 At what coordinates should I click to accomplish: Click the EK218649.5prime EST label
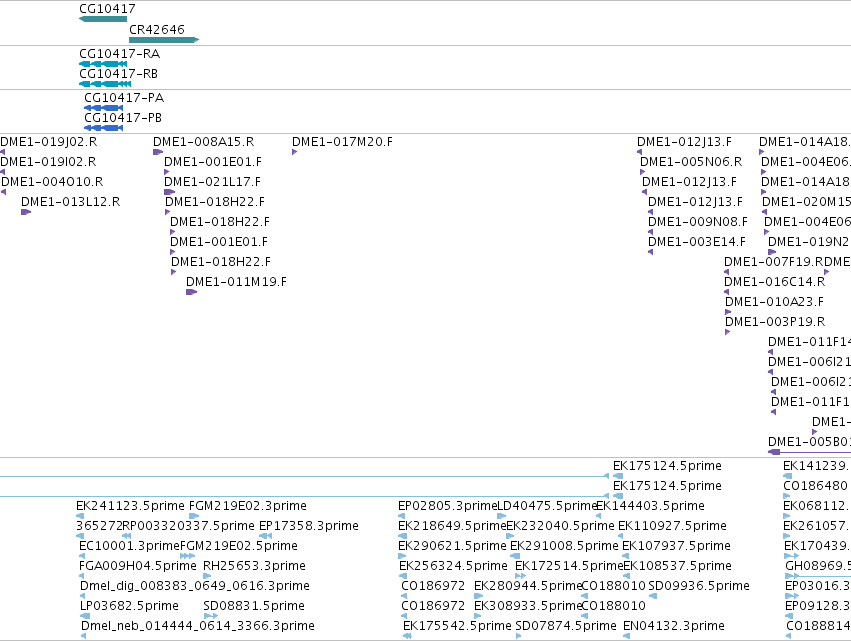click(x=452, y=526)
